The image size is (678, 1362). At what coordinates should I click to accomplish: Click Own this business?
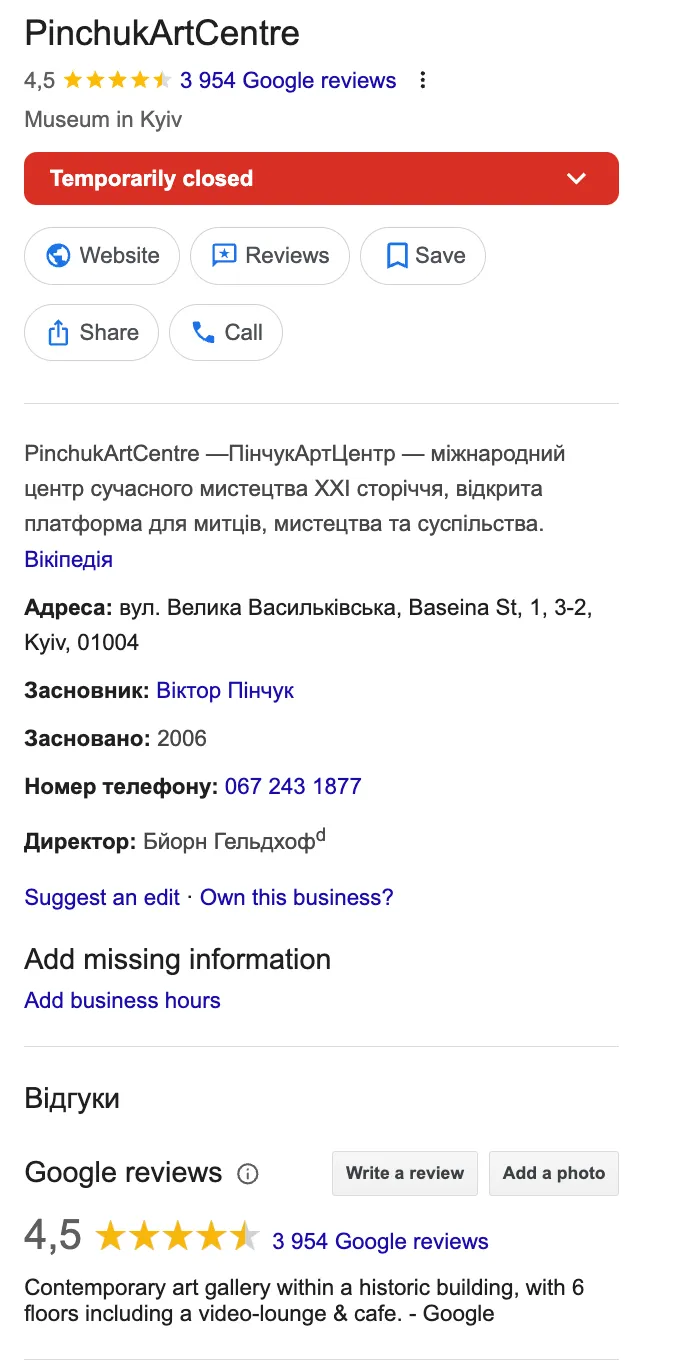296,897
